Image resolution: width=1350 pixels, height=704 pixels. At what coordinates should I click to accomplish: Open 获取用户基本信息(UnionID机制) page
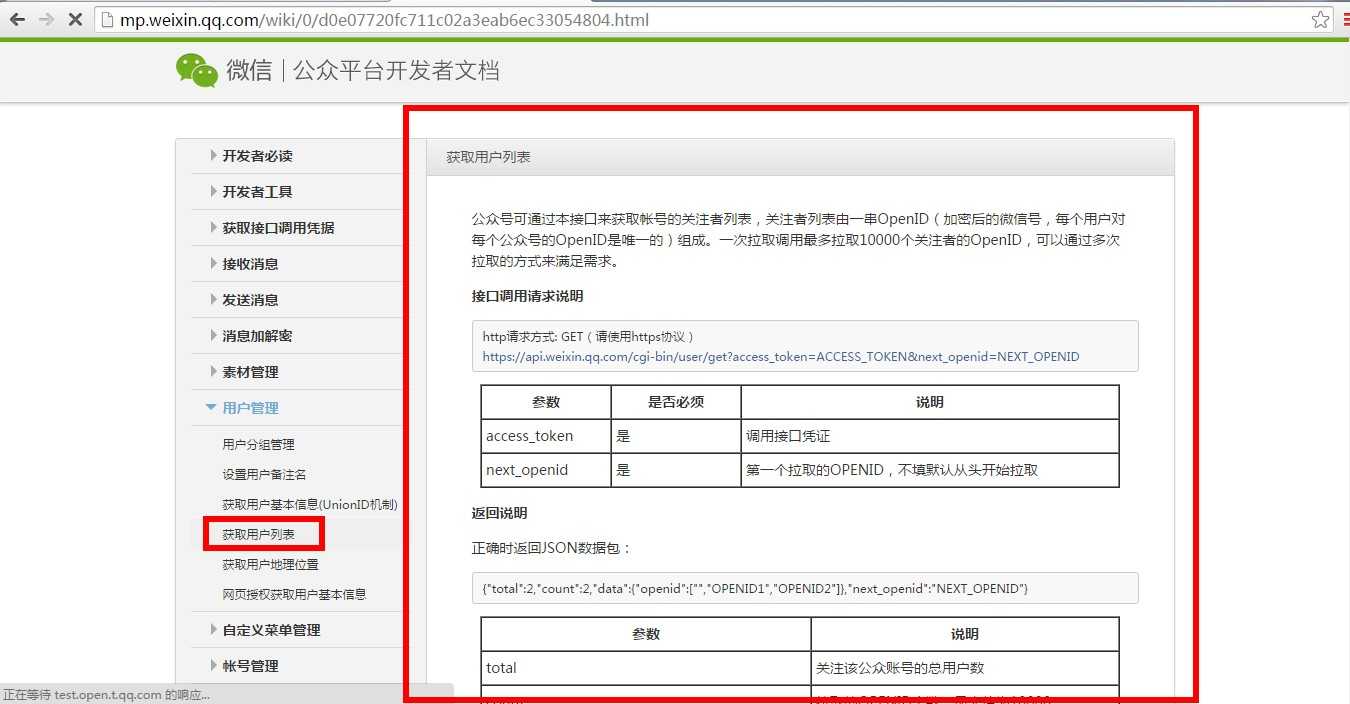click(310, 505)
